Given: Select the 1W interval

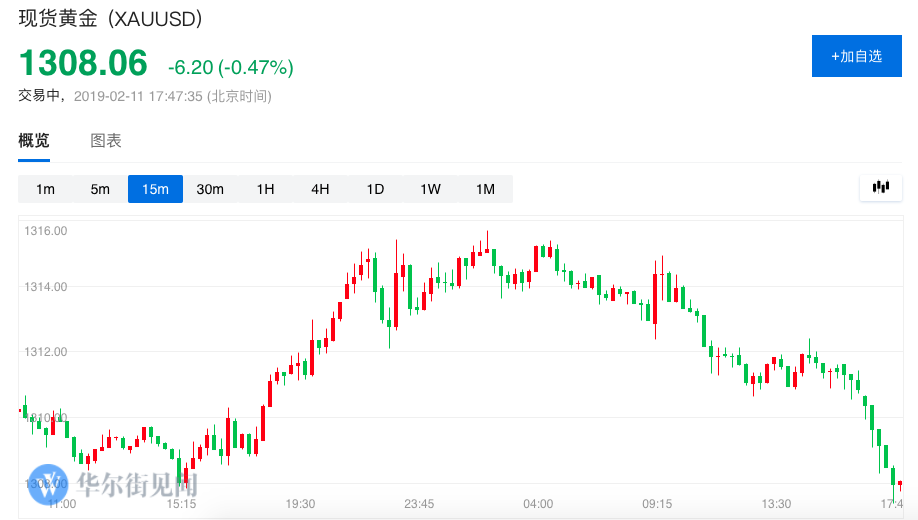Looking at the screenshot, I should coord(430,189).
